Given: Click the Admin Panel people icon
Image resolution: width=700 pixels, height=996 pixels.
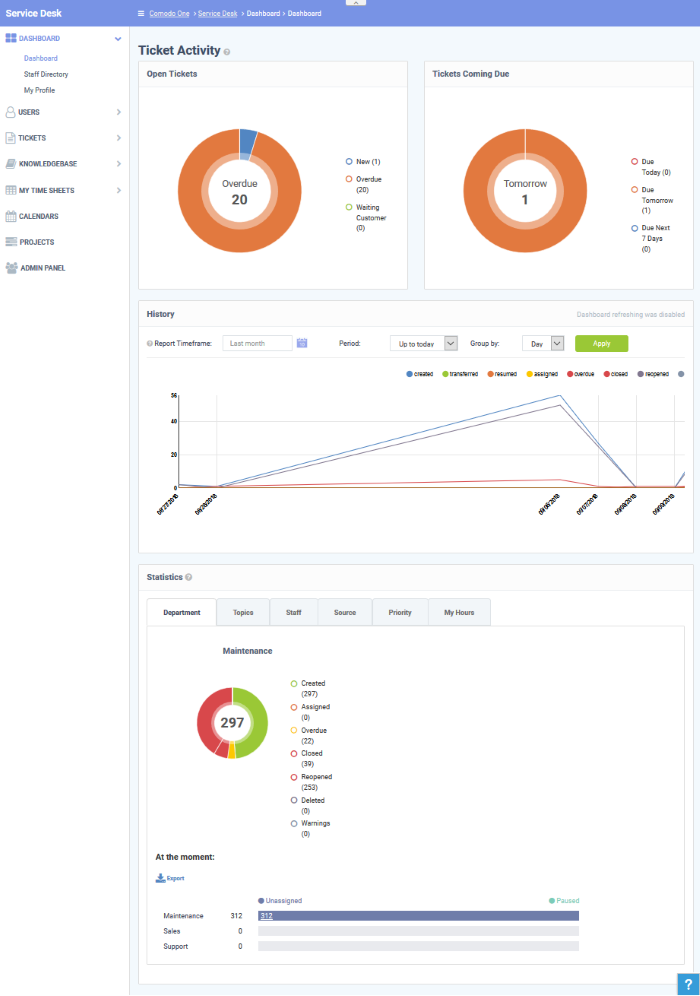Looking at the screenshot, I should (11, 268).
